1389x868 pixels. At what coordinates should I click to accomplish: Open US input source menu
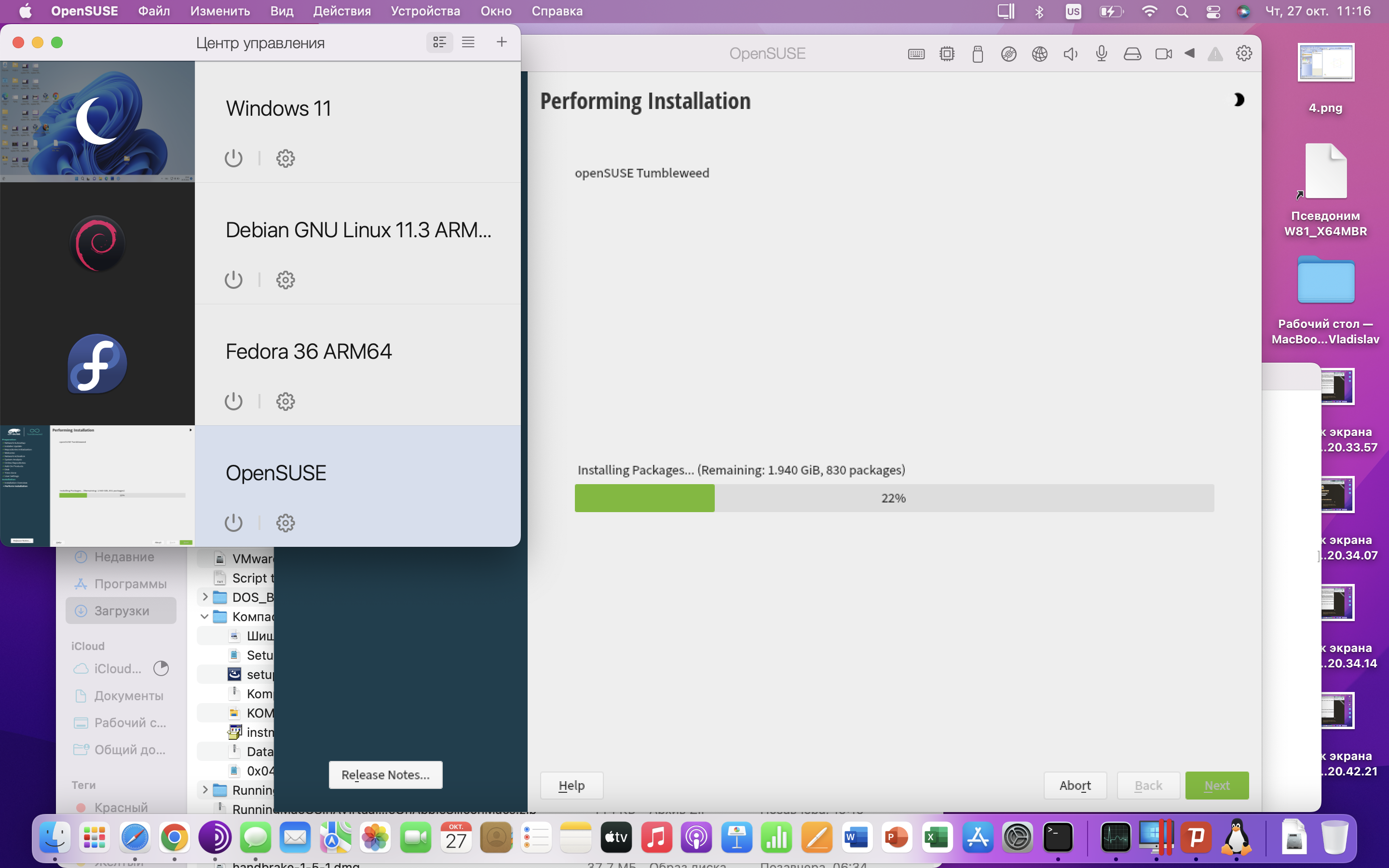[1073, 11]
